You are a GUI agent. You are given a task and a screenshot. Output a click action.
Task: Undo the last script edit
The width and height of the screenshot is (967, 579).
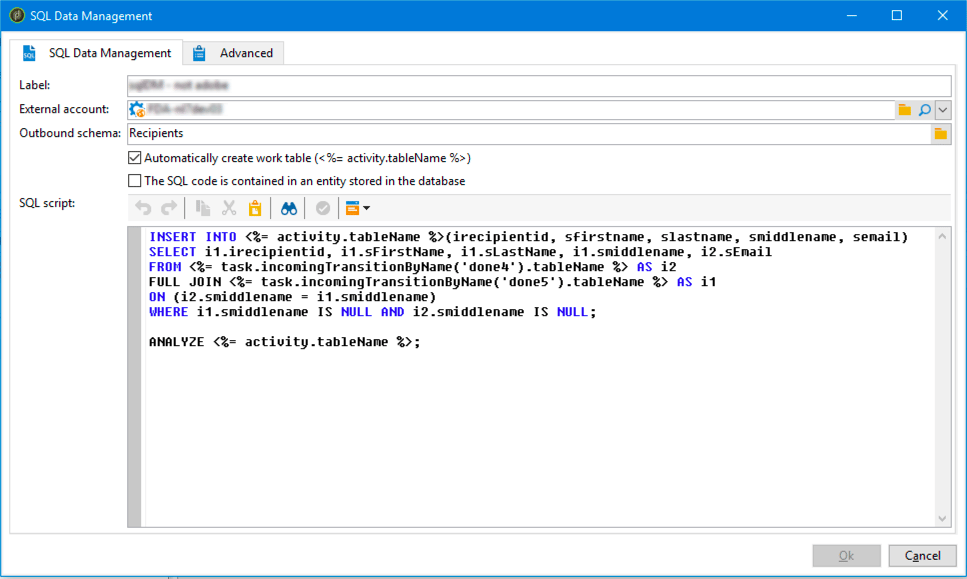pyautogui.click(x=143, y=208)
